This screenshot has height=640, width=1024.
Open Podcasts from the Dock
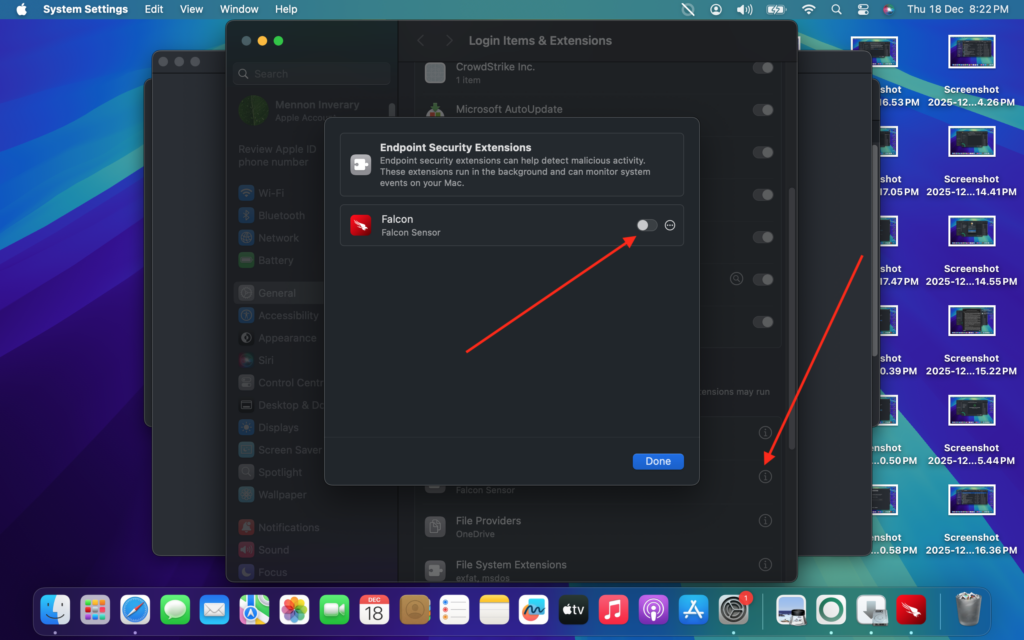click(653, 610)
